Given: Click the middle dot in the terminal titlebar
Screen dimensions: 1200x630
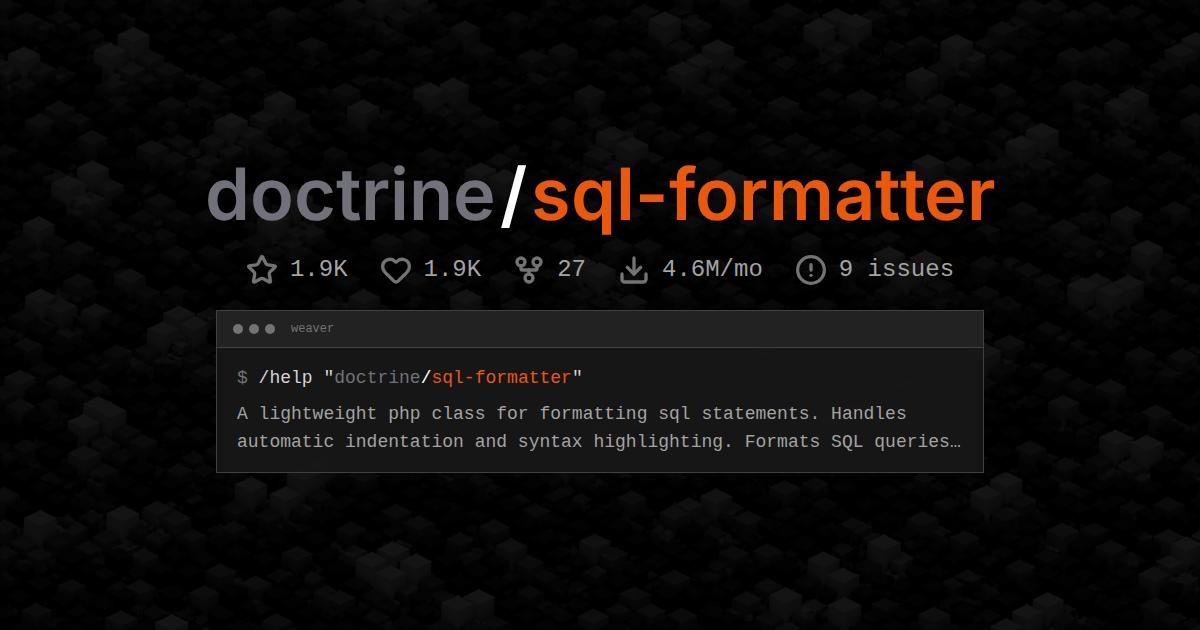Looking at the screenshot, I should point(254,327).
